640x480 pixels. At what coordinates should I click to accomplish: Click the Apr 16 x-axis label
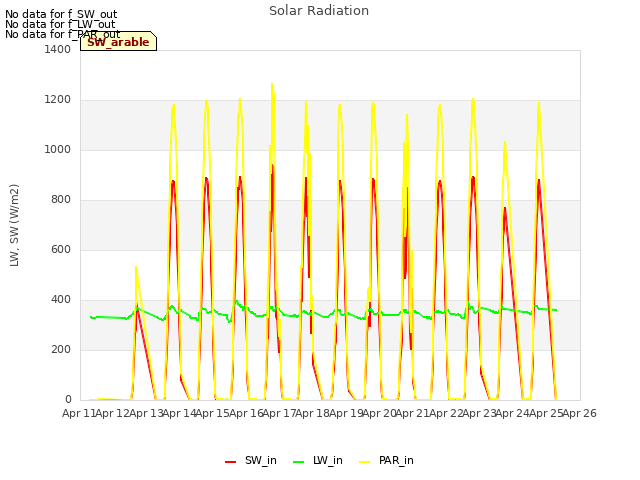(x=246, y=413)
